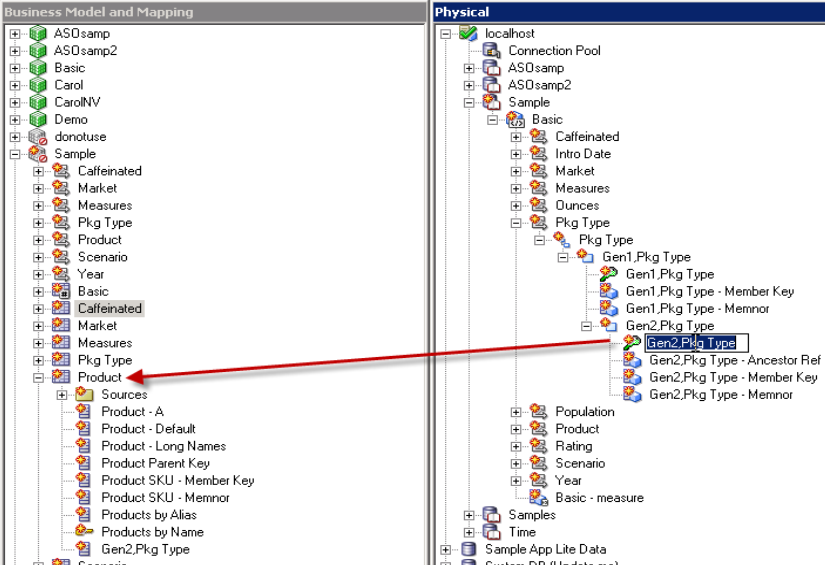
Task: Click the Products by Name key icon
Action: click(x=85, y=532)
